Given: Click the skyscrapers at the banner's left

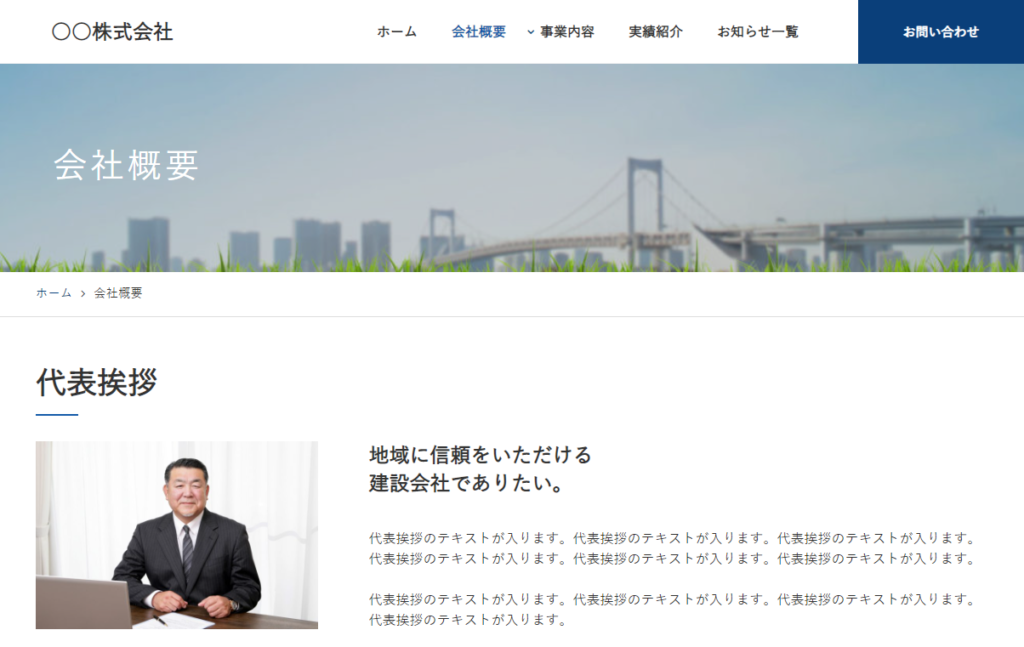Looking at the screenshot, I should pyautogui.click(x=148, y=243).
